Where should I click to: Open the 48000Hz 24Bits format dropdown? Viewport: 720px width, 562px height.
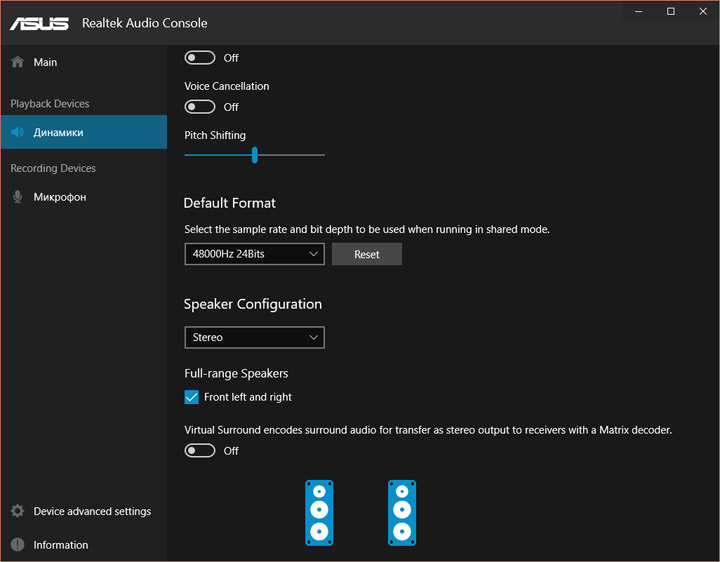pos(254,254)
